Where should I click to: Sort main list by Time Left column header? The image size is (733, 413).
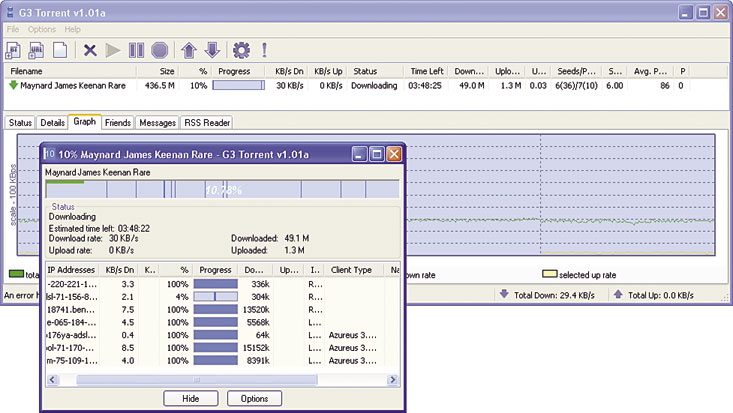click(x=425, y=71)
